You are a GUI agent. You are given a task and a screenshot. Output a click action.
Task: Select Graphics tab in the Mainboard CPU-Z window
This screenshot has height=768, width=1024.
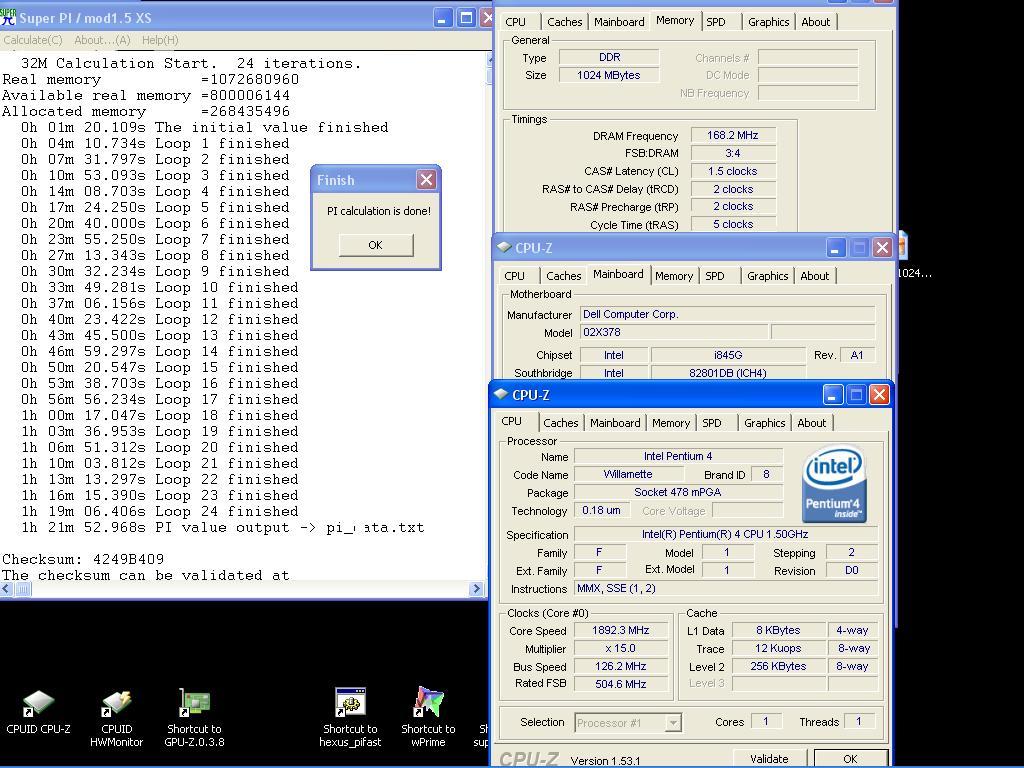click(768, 276)
